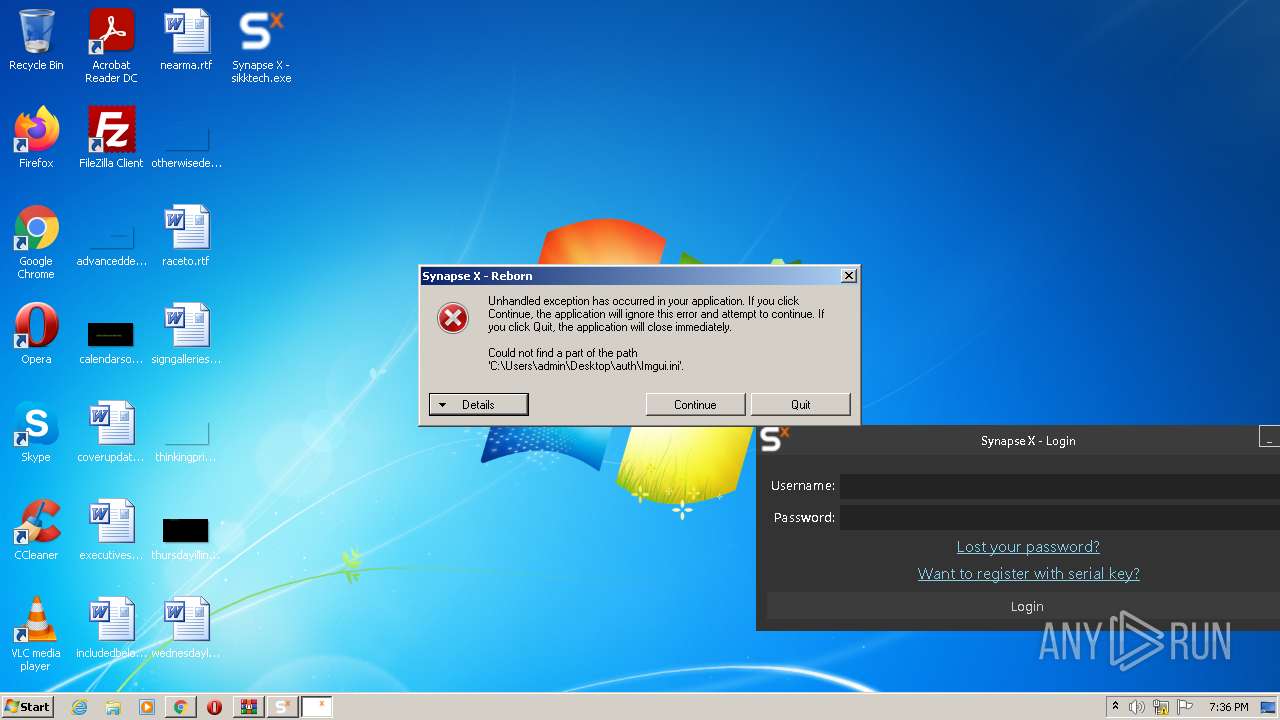Select the signgalleries... document icon
Screen dimensions: 1280x720
click(x=186, y=334)
